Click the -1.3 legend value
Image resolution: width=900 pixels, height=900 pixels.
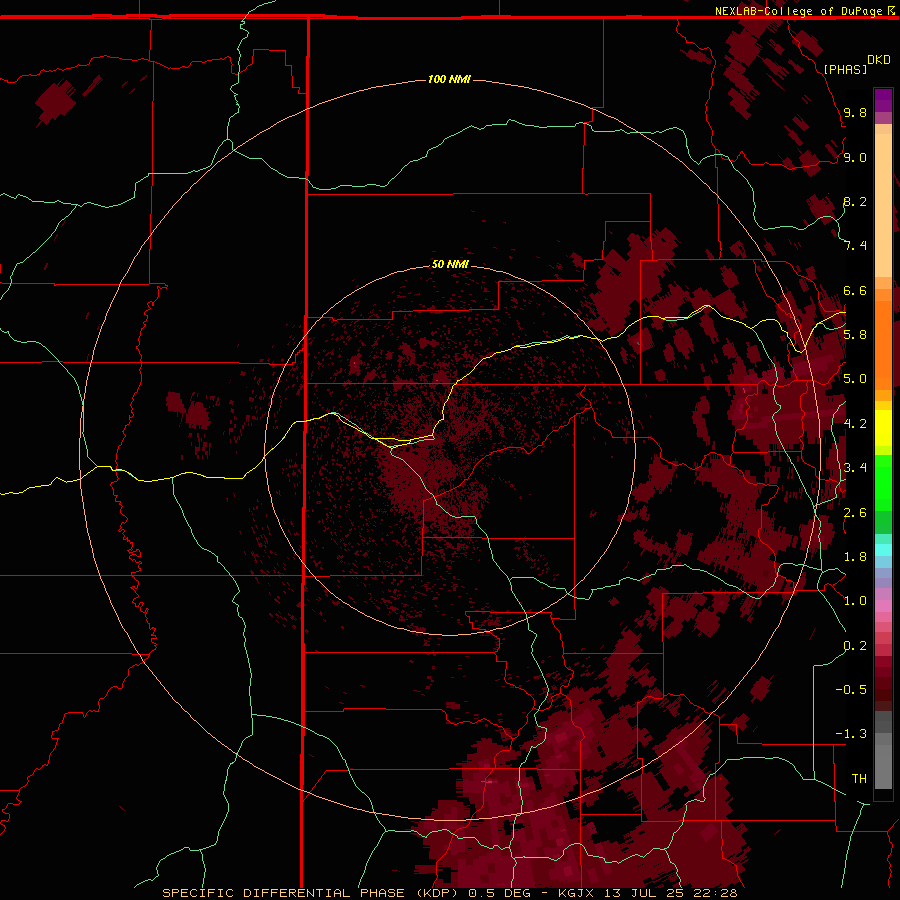click(x=851, y=734)
